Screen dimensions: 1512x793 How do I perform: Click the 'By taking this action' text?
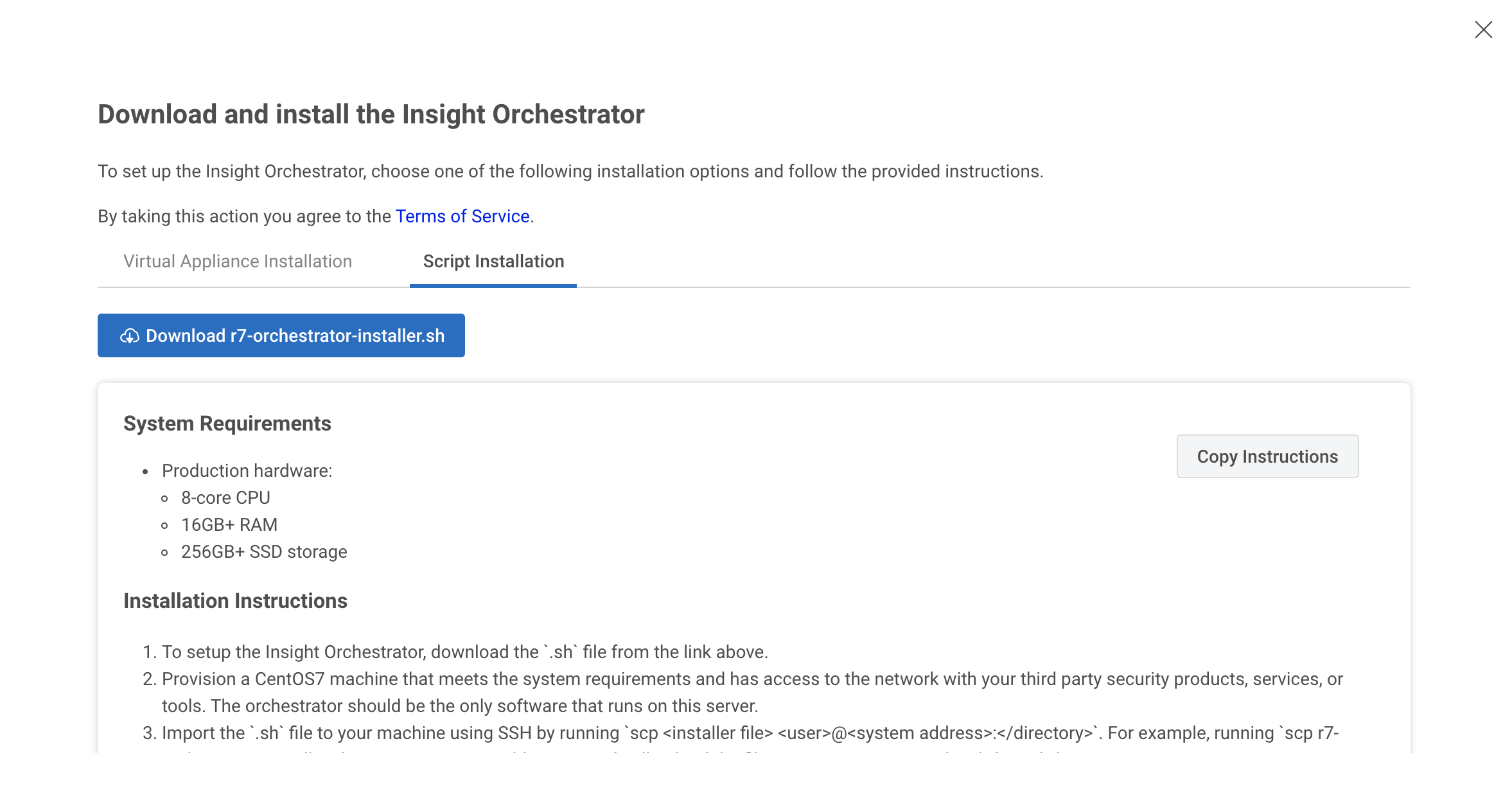click(244, 217)
